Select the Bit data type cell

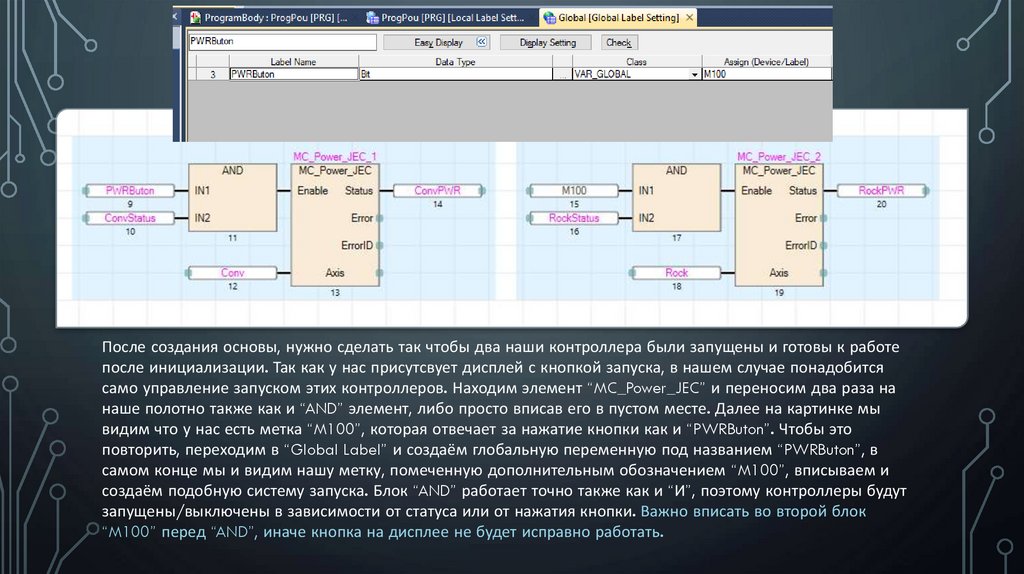[x=455, y=75]
